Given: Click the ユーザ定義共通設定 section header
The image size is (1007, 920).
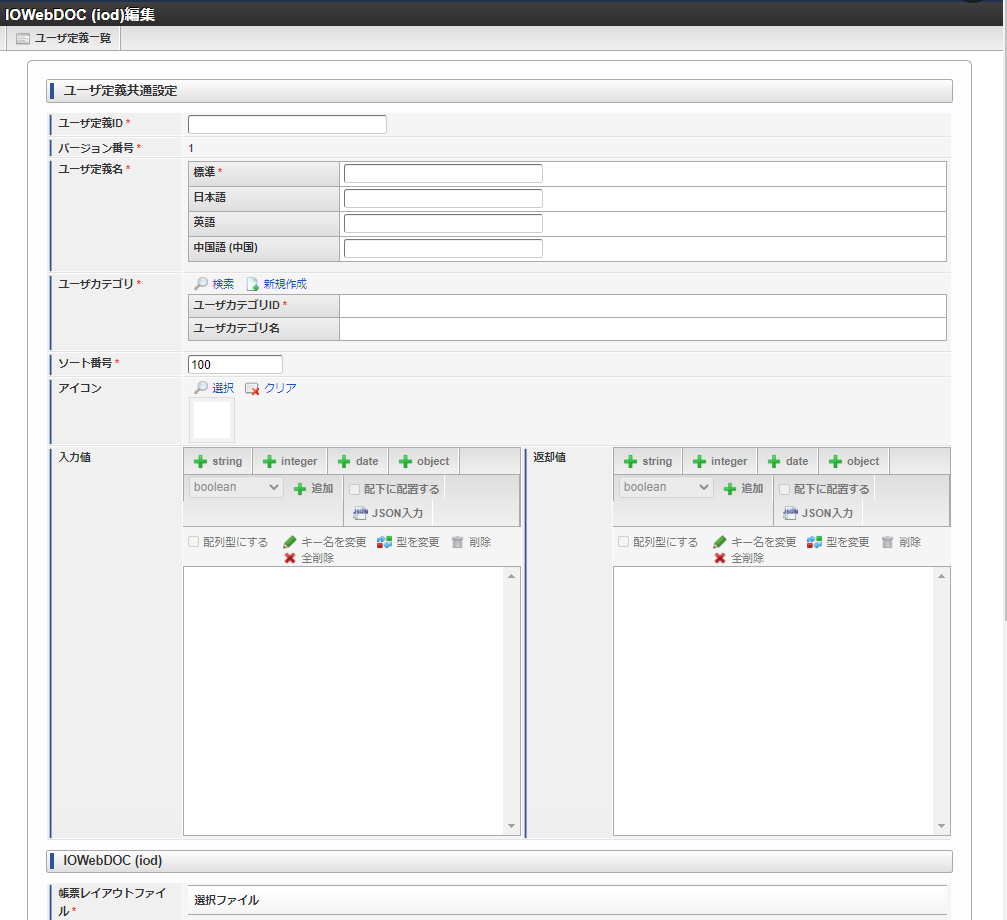Looking at the screenshot, I should 499,91.
